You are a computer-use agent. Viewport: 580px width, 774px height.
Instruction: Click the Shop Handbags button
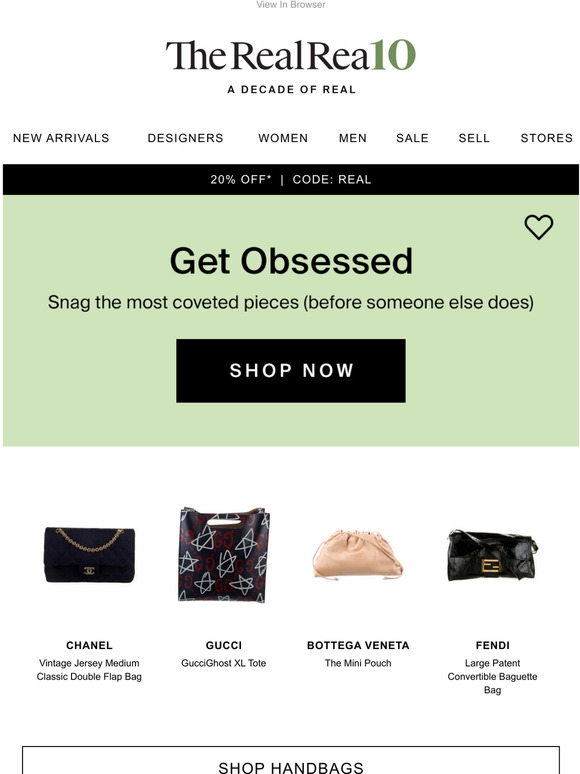(x=291, y=761)
